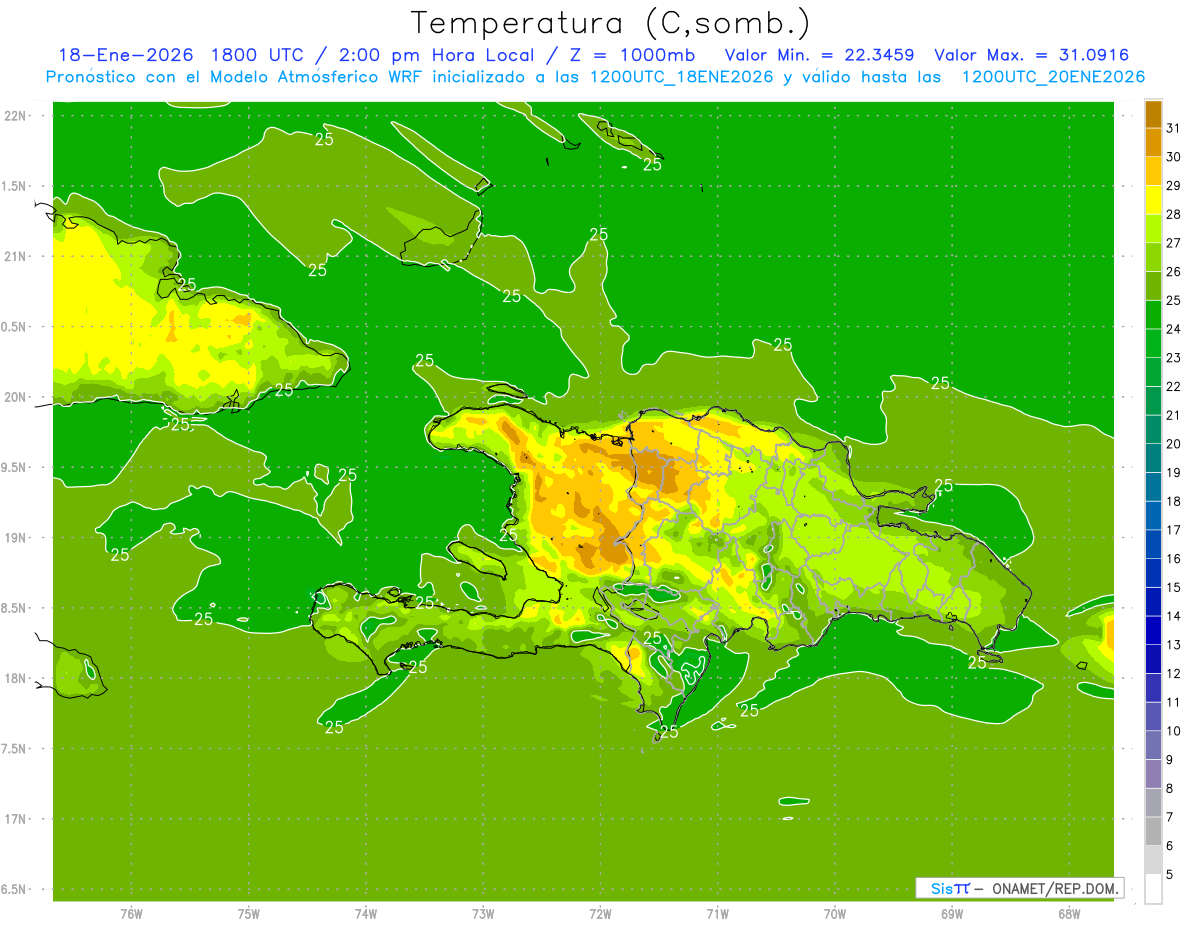Image resolution: width=1200 pixels, height=927 pixels.
Task: Pick the lime swatch between 27 and 28
Action: tap(1153, 229)
